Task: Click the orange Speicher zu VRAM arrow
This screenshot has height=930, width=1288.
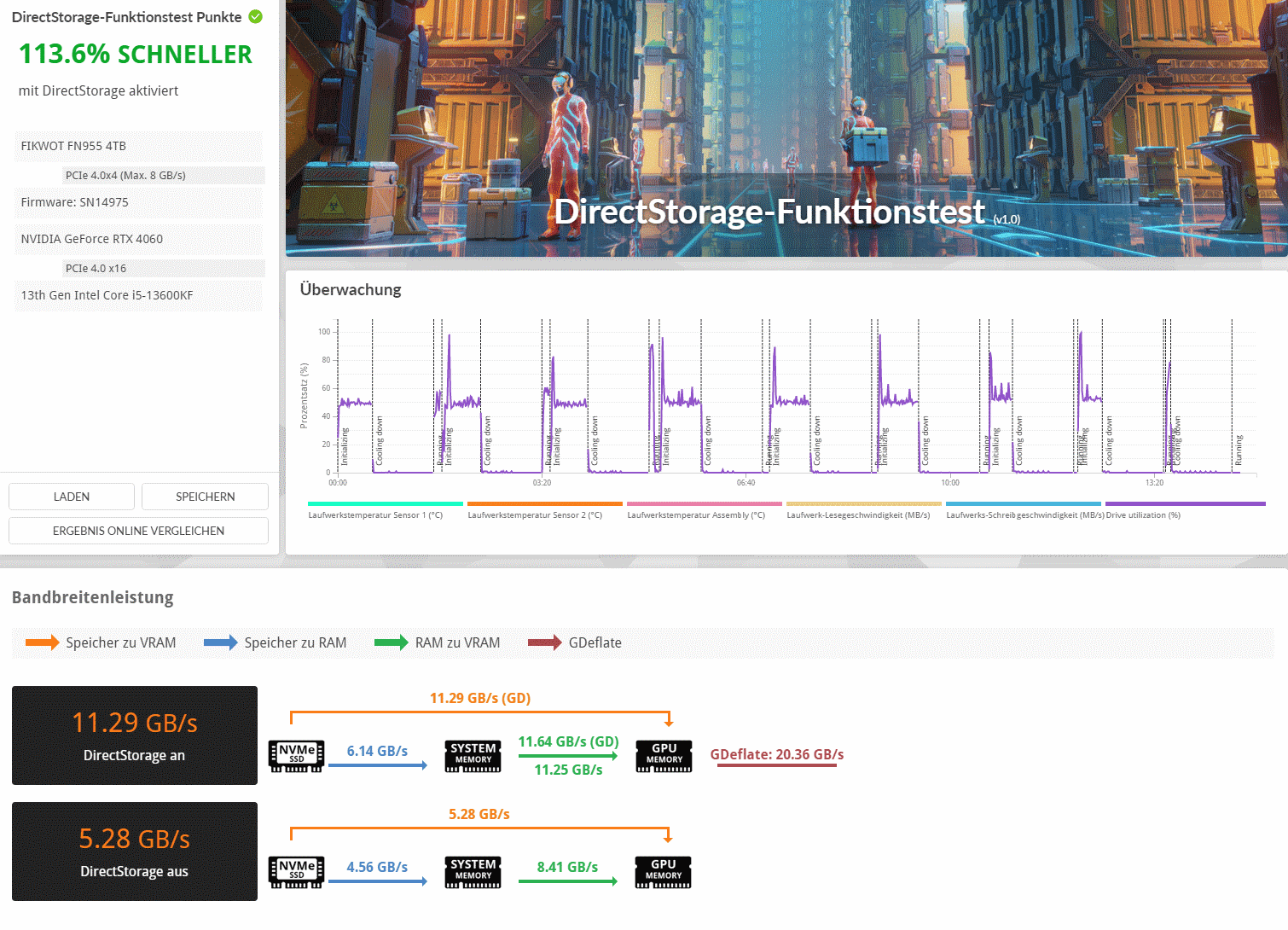Action: pos(43,642)
